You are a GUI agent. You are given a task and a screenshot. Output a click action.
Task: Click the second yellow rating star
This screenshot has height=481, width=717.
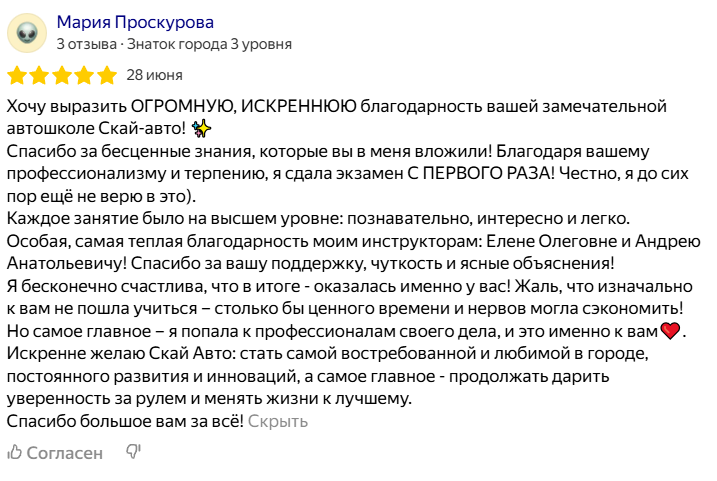[39, 75]
